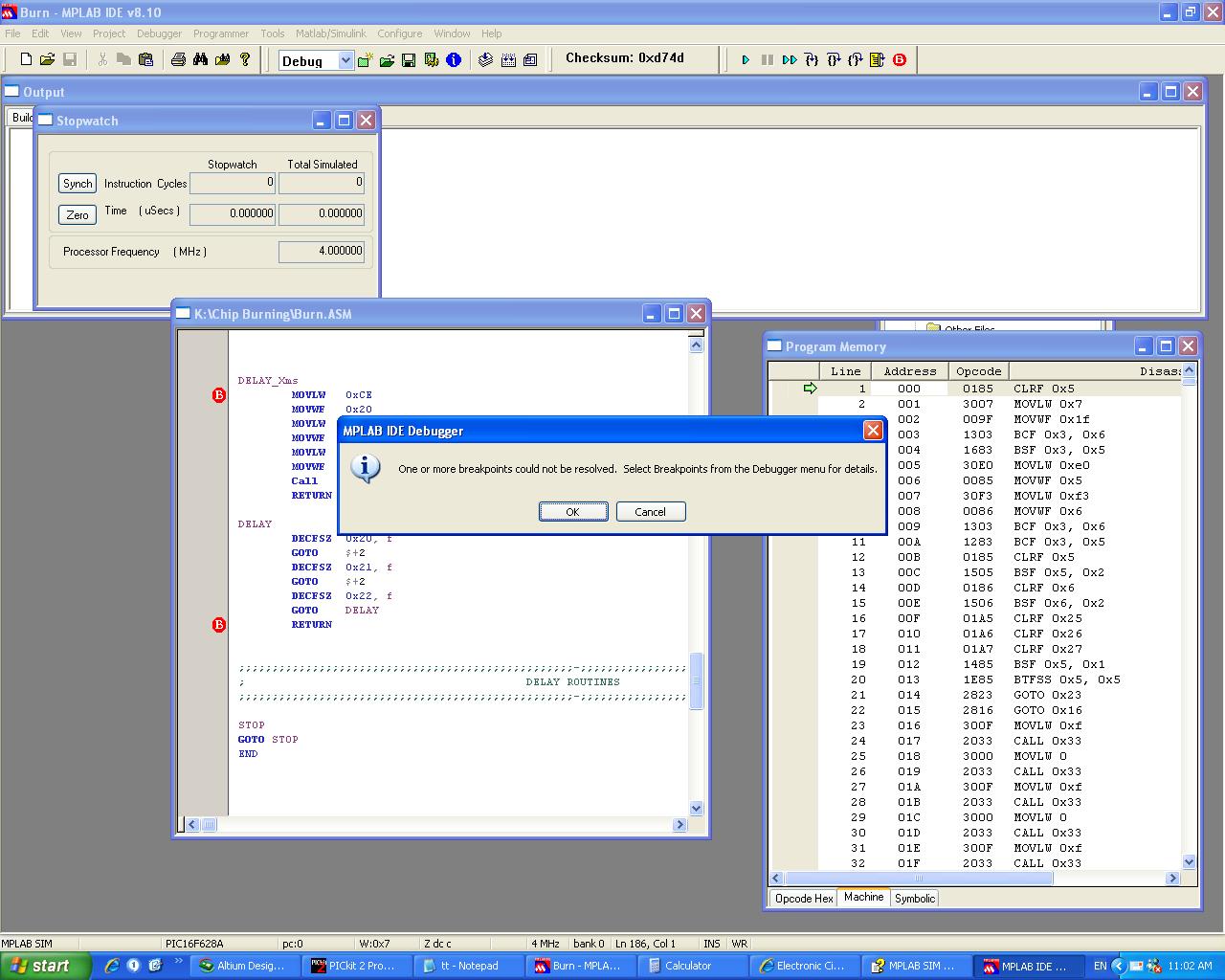Click the Save Workspace toolbar icon

(x=409, y=60)
